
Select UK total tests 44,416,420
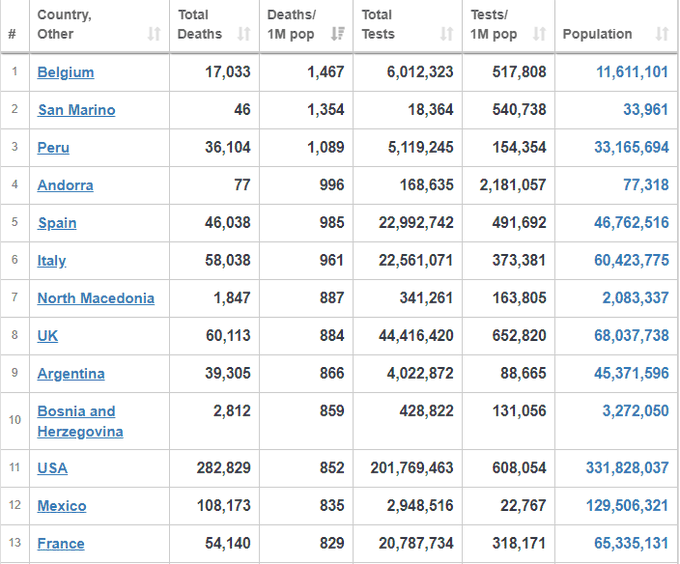[416, 336]
